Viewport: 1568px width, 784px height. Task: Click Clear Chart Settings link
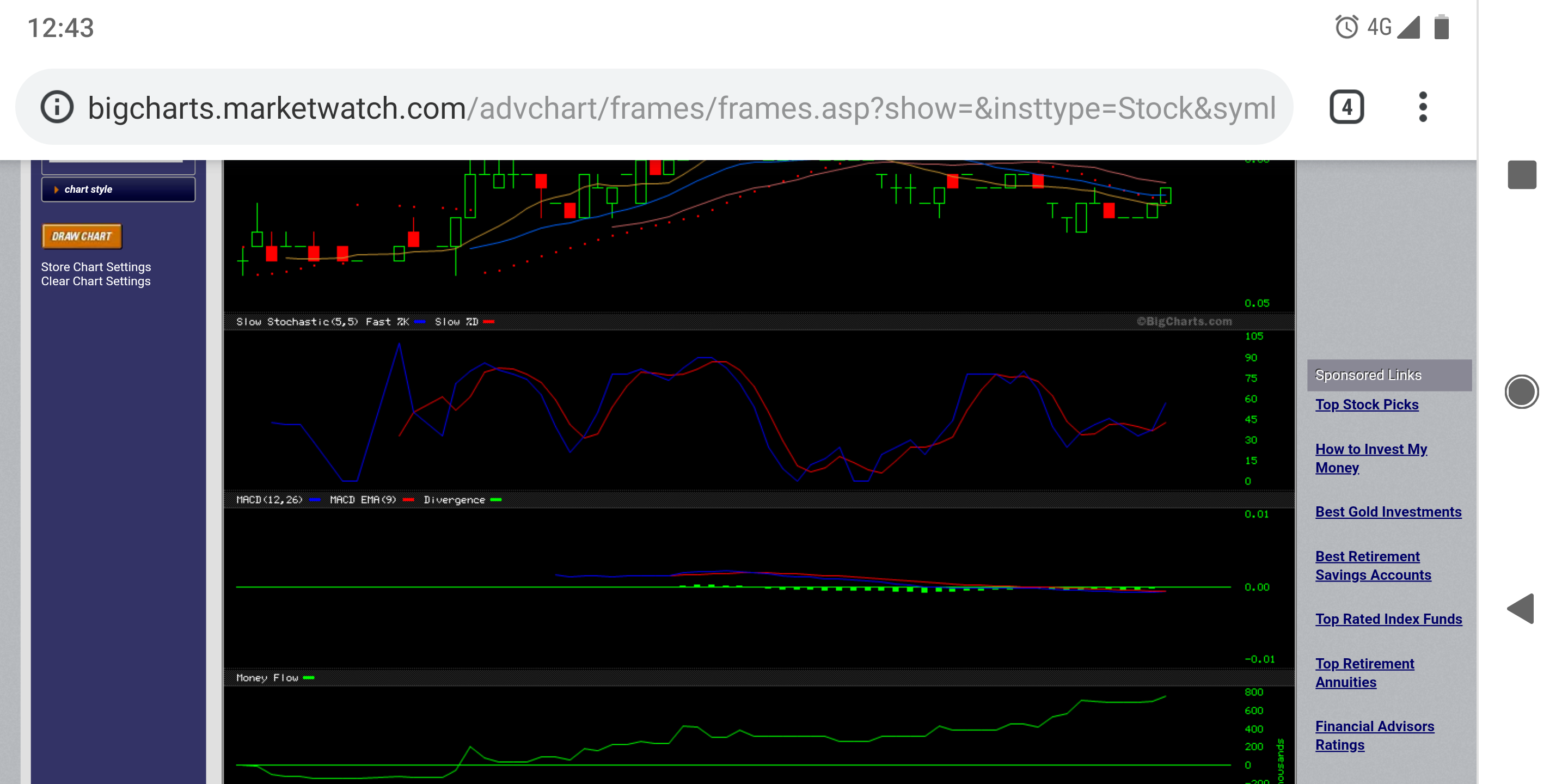click(x=96, y=281)
